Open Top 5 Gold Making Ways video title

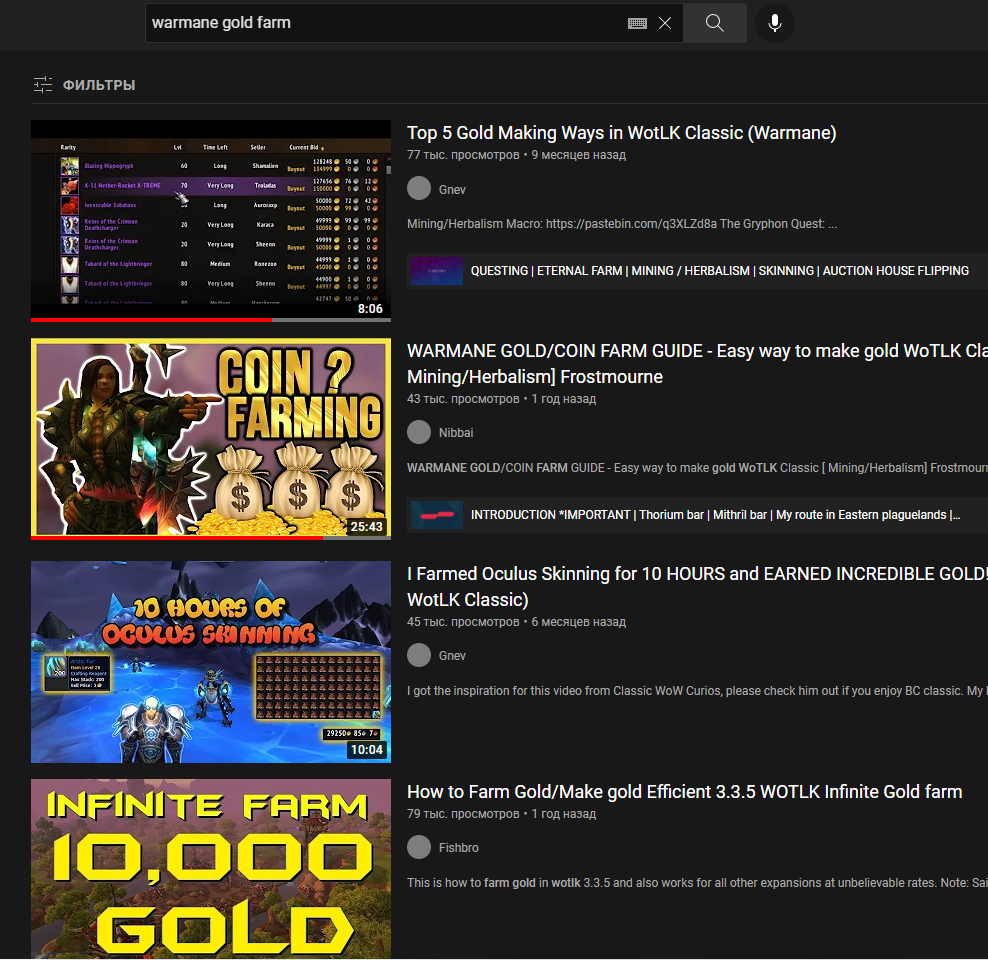[x=621, y=133]
